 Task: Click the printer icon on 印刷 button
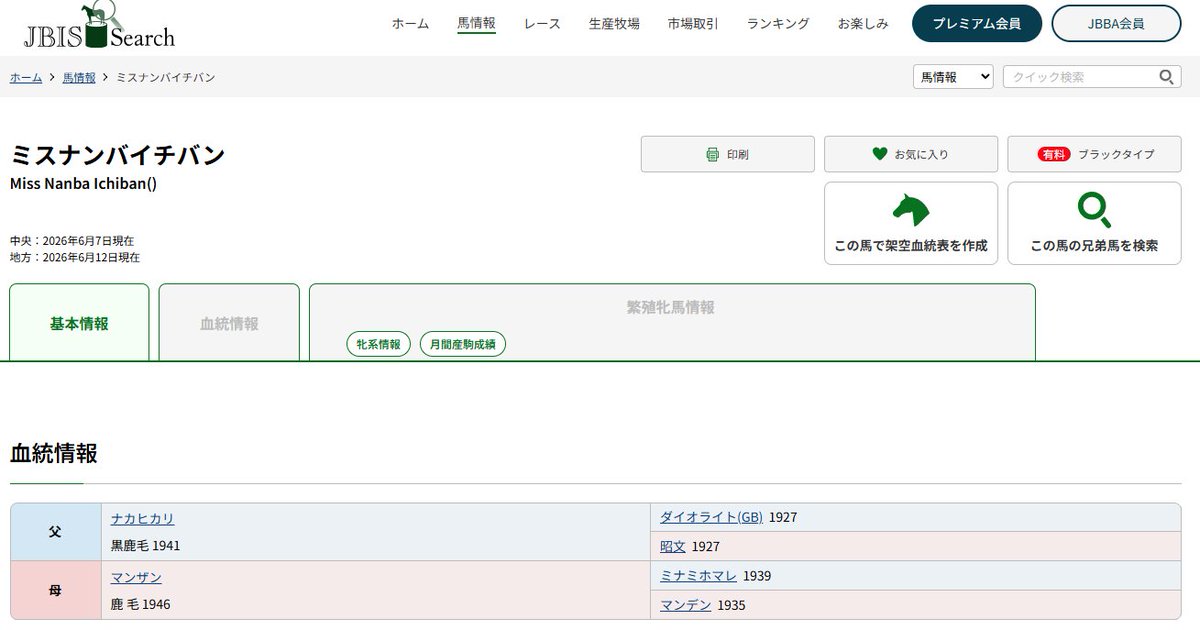click(713, 154)
